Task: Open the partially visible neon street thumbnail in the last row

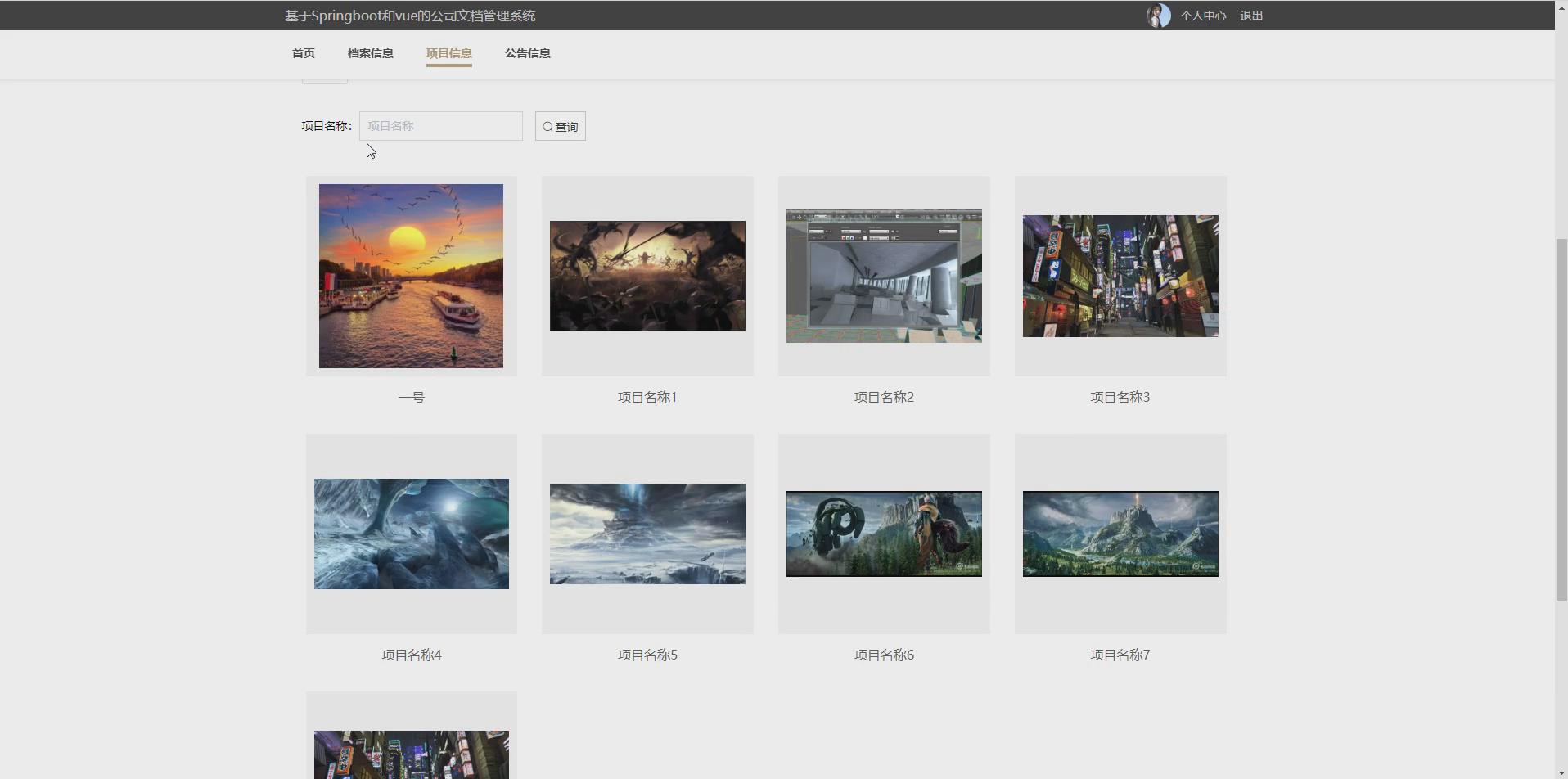Action: point(412,754)
